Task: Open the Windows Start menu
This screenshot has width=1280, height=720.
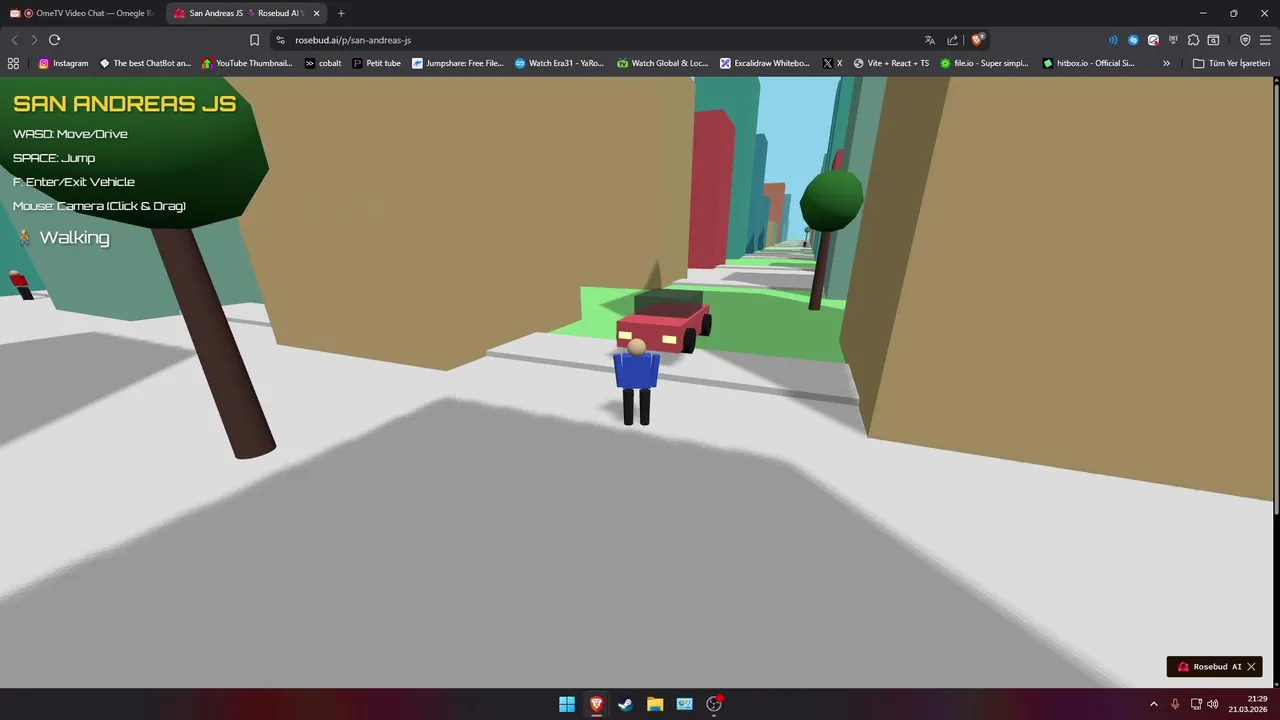Action: 567,704
